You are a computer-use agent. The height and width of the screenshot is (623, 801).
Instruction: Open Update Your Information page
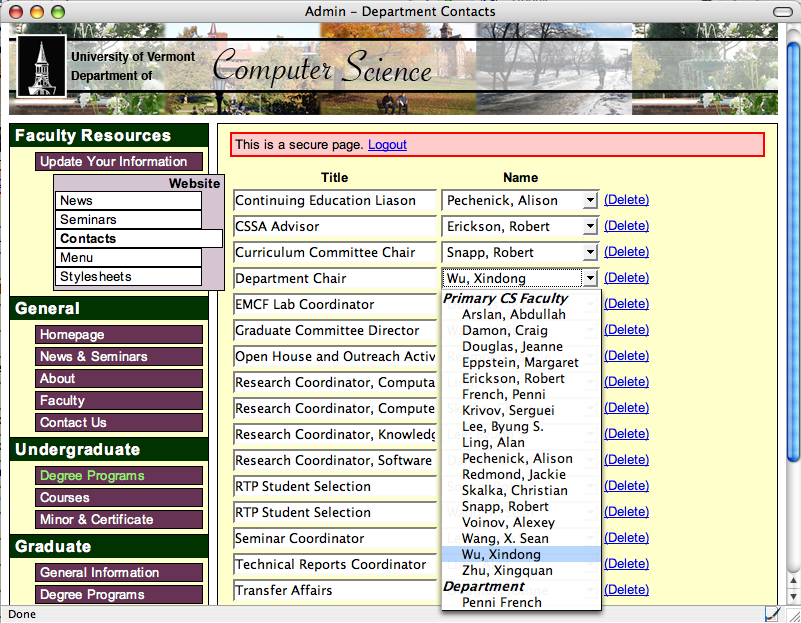click(119, 161)
